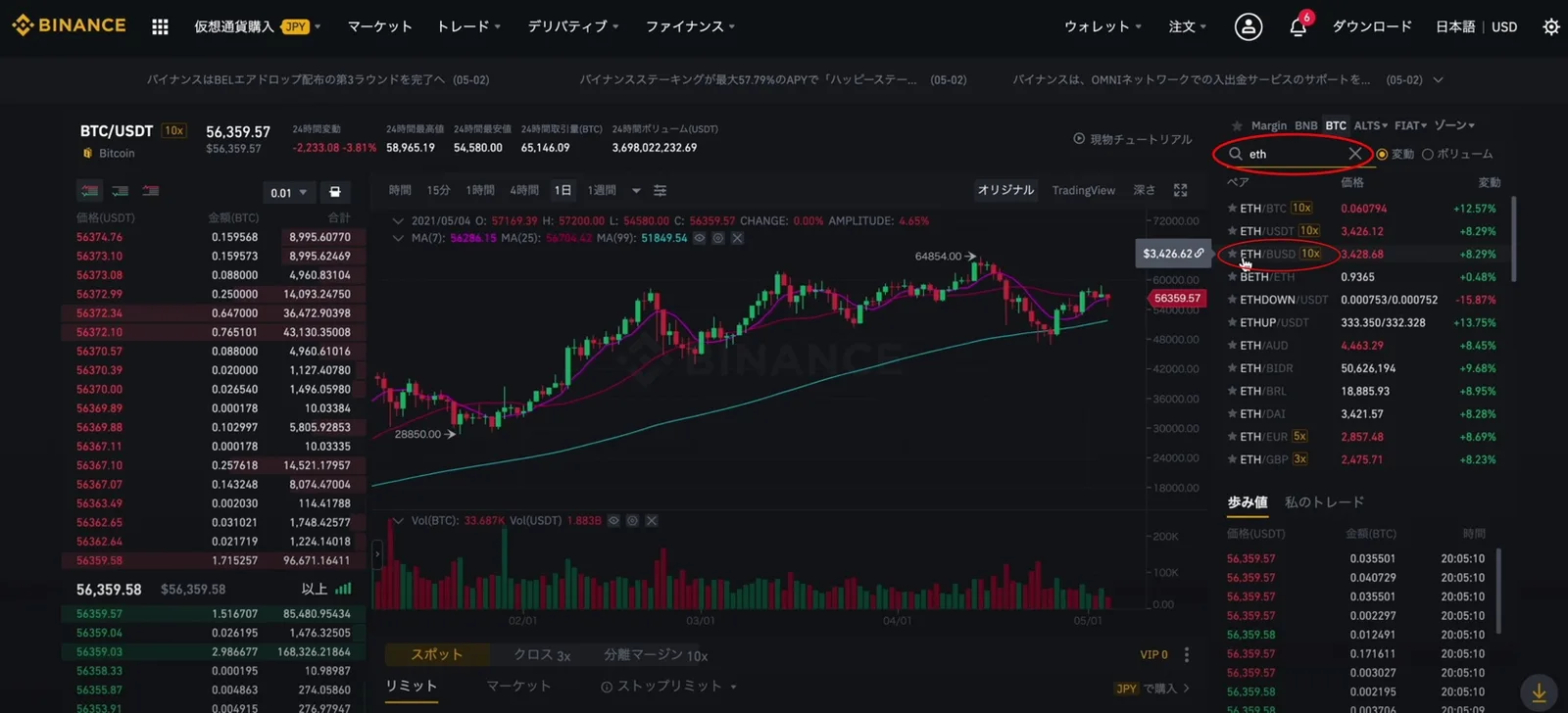Set chart interval to 15分

coord(438,190)
